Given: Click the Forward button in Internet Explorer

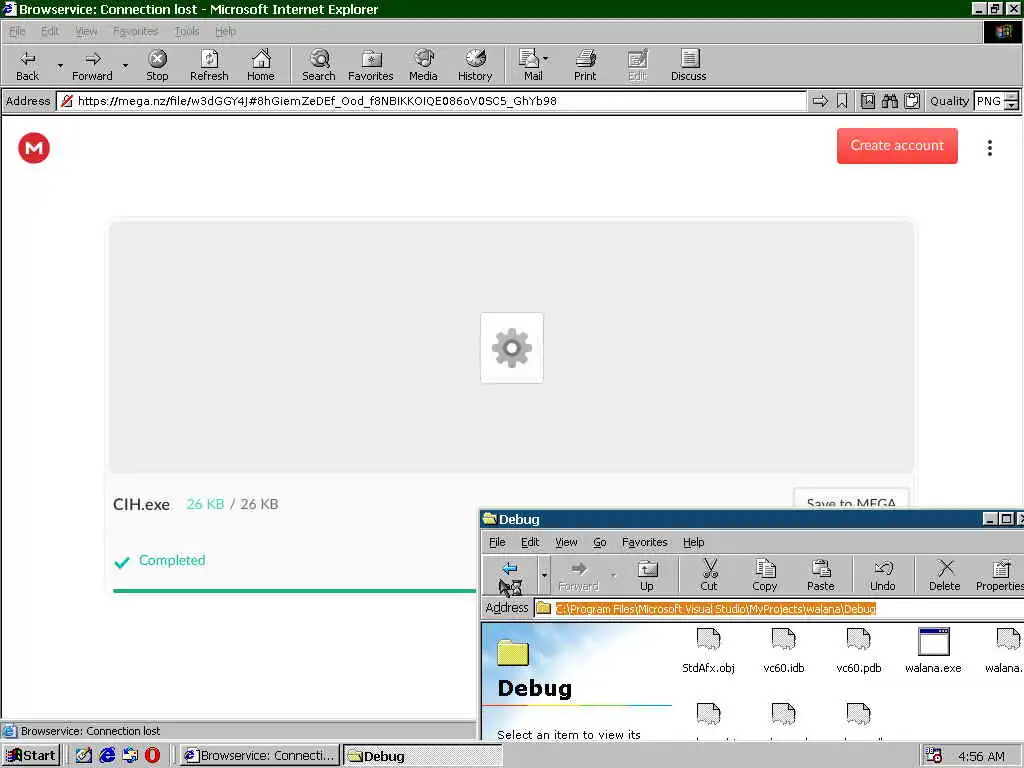Looking at the screenshot, I should click(x=92, y=65).
